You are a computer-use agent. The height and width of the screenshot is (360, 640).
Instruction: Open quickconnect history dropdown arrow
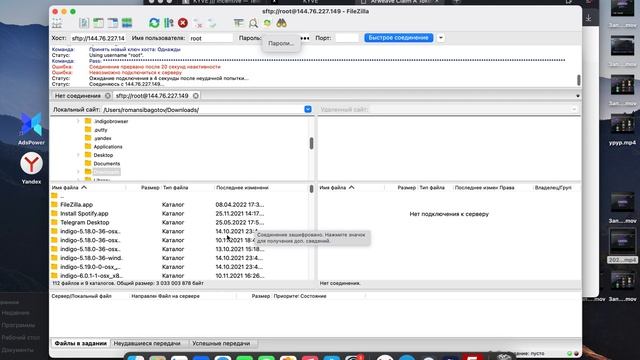pos(441,38)
